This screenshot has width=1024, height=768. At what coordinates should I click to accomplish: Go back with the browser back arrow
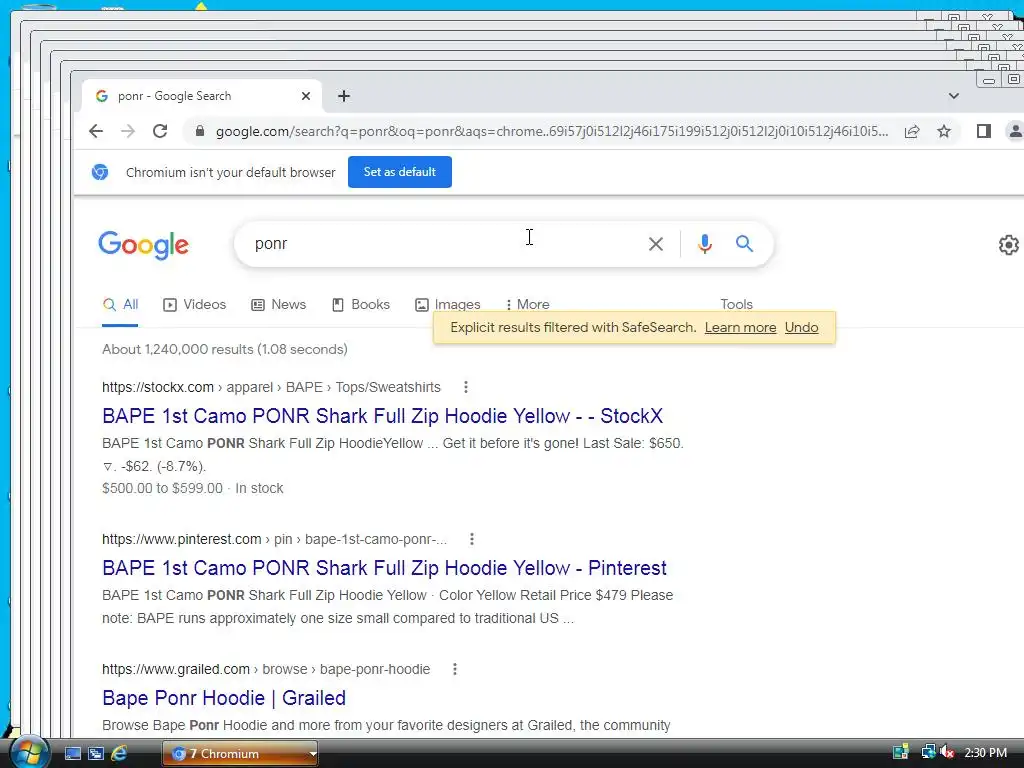[96, 131]
